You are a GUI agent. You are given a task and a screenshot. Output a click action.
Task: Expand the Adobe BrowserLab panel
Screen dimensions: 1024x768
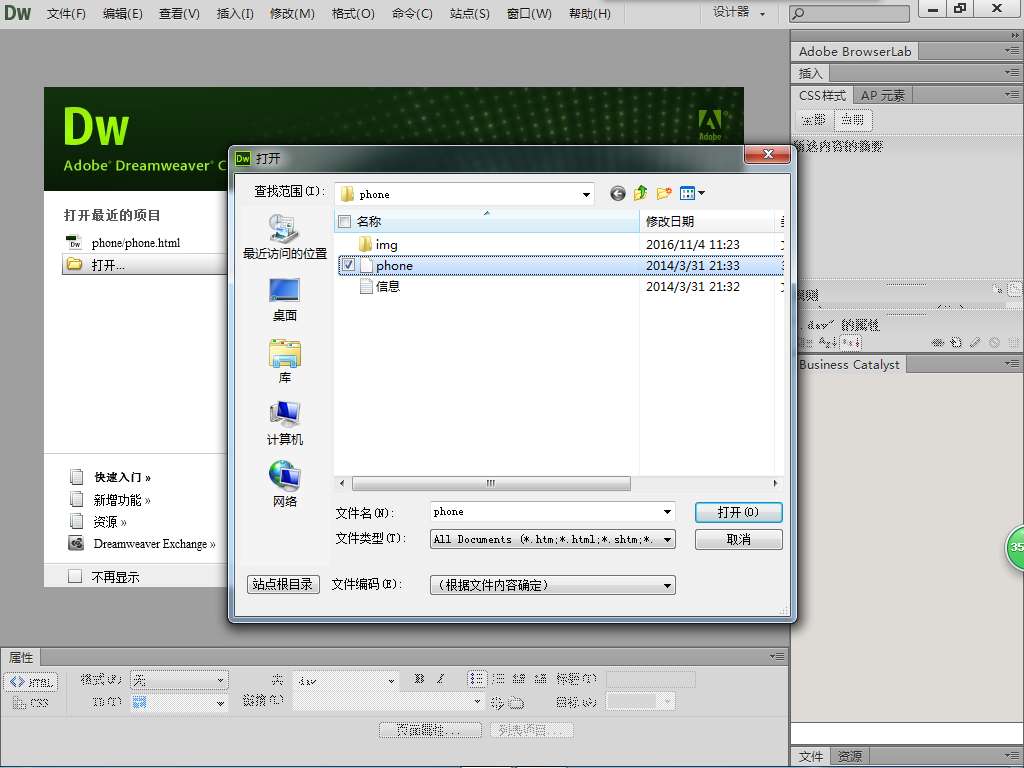(x=854, y=52)
